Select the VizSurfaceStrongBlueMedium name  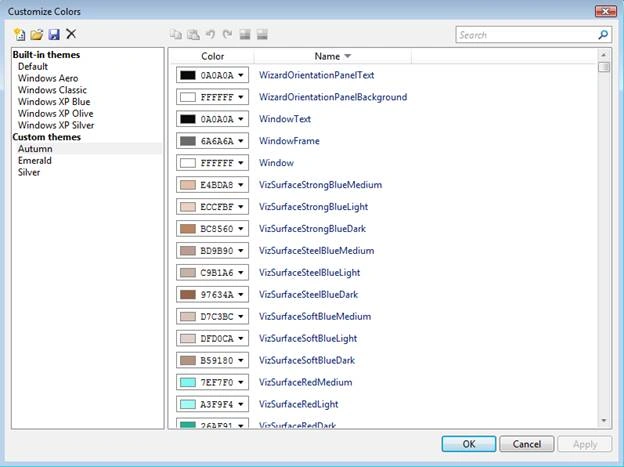coord(320,185)
